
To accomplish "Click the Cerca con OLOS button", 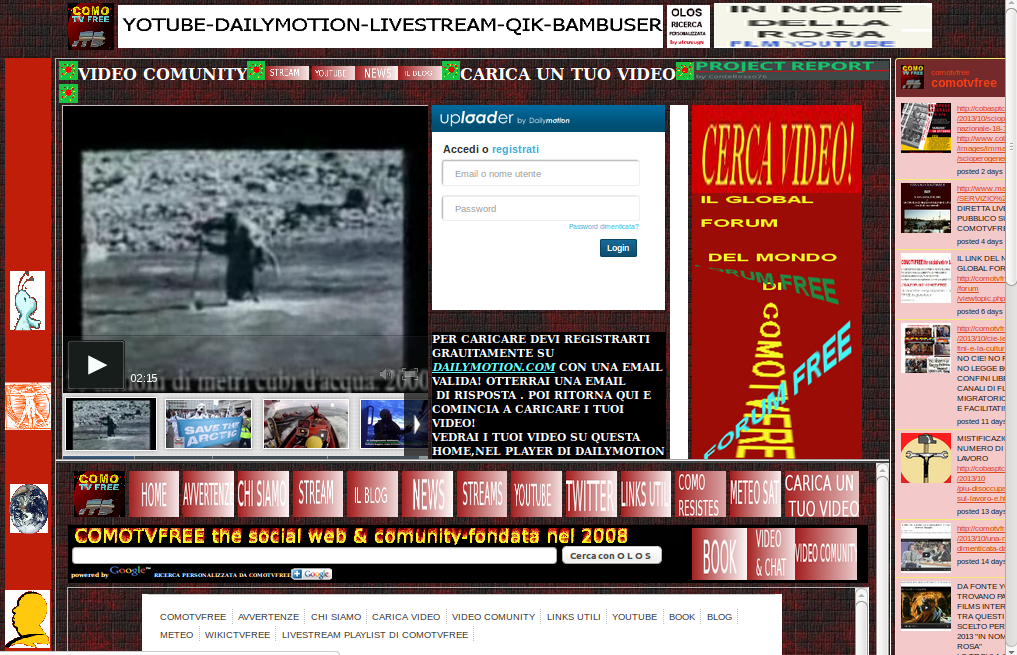I will pyautogui.click(x=611, y=556).
